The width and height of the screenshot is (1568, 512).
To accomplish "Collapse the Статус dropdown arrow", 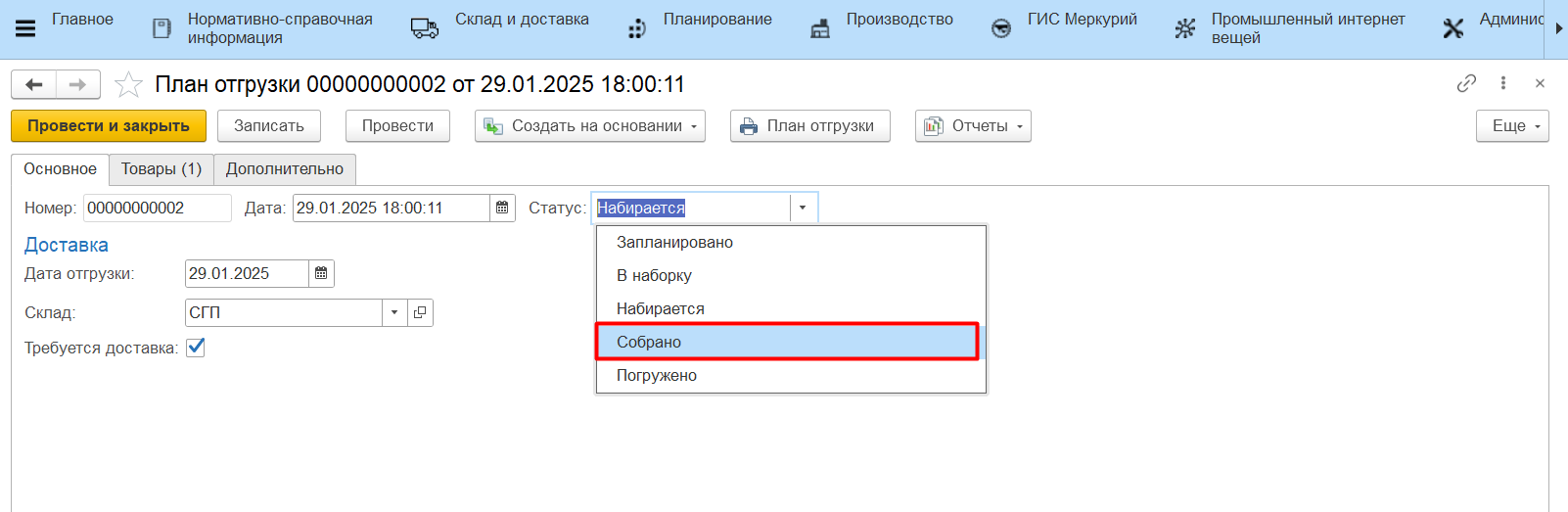I will point(803,208).
